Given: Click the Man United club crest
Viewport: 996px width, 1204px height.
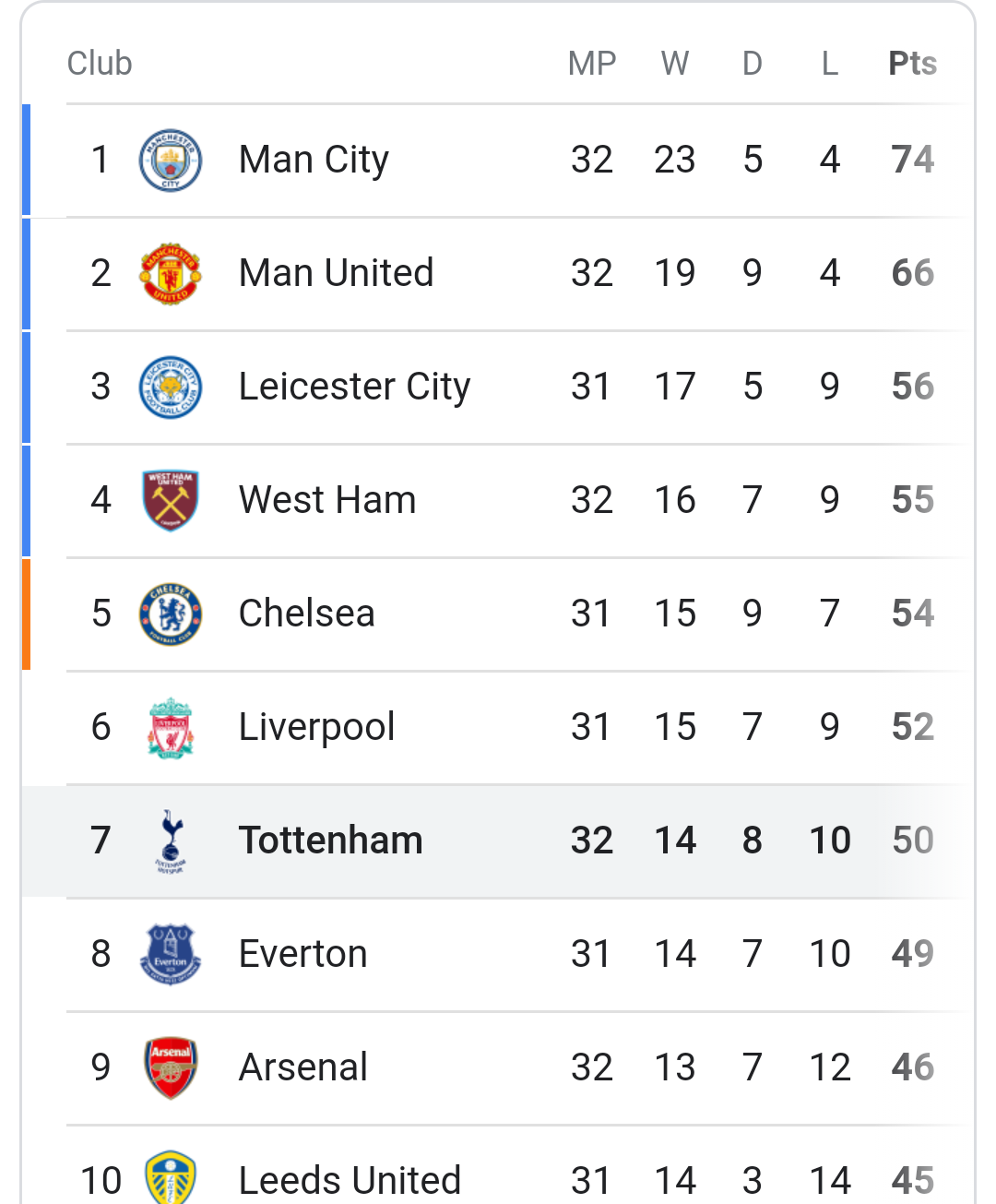Looking at the screenshot, I should pyautogui.click(x=171, y=274).
